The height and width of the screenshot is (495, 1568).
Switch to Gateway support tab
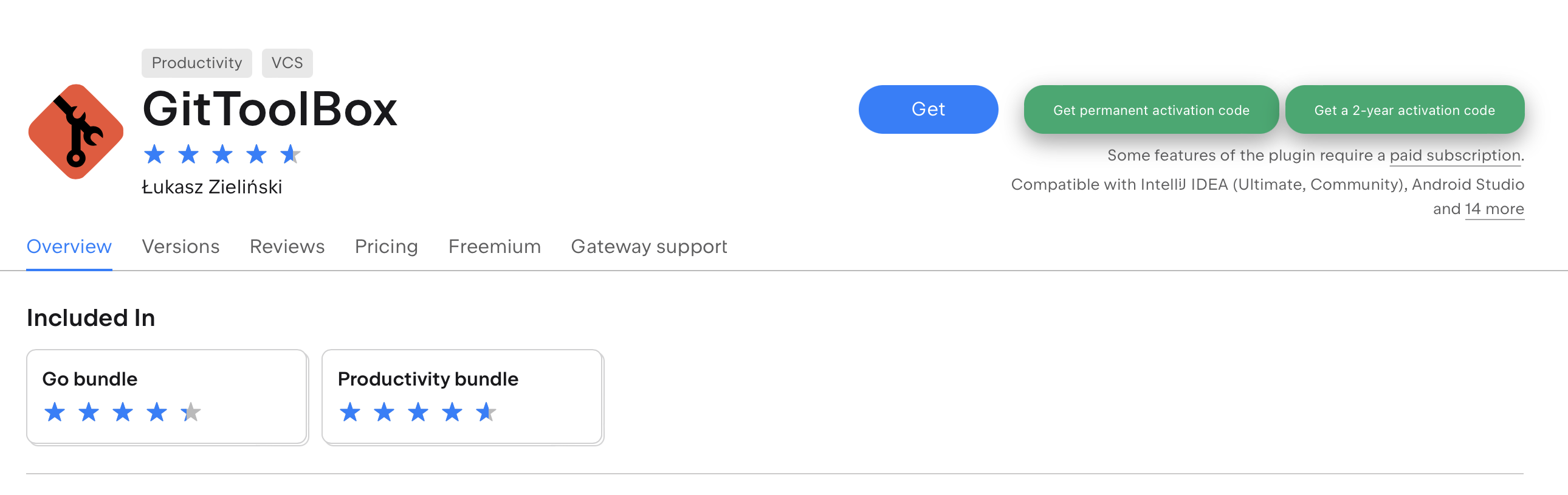point(648,246)
